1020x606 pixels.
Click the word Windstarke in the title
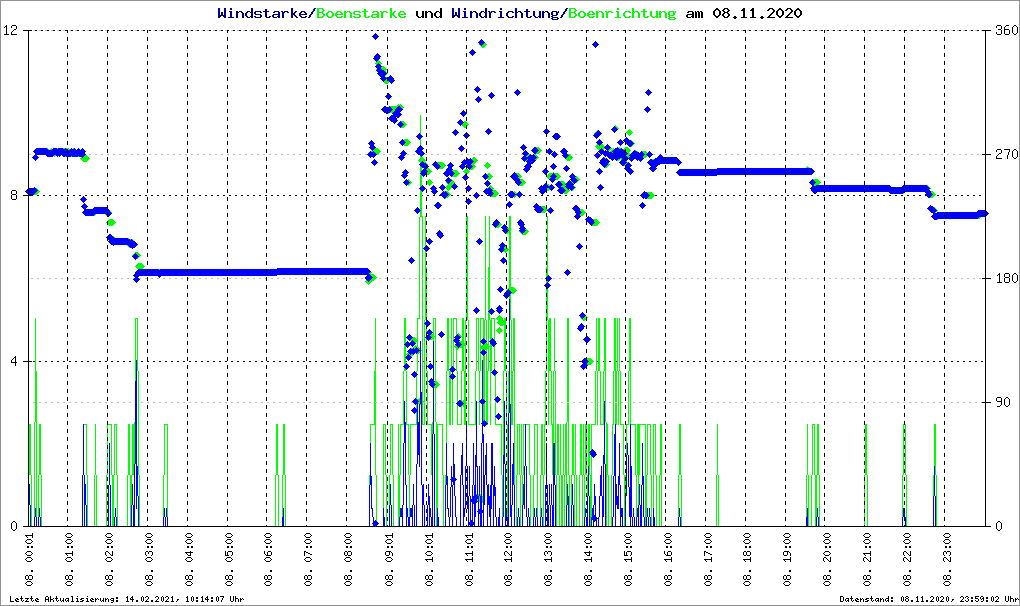[262, 13]
